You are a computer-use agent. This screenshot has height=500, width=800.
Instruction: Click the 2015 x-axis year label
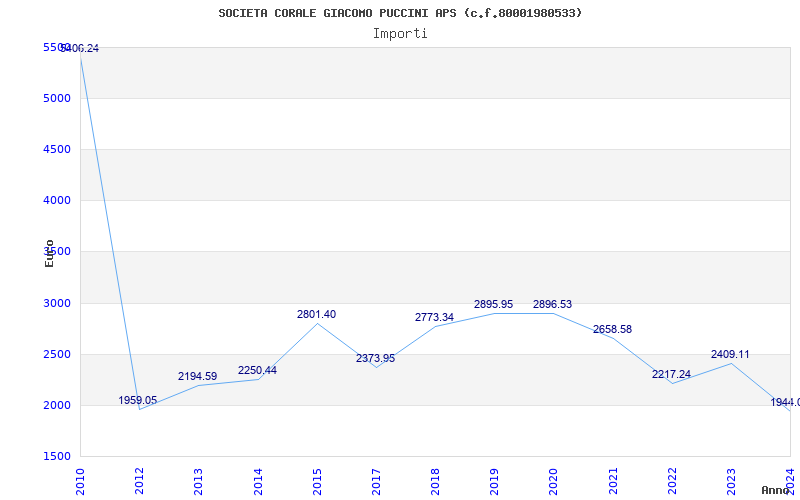coord(317,481)
